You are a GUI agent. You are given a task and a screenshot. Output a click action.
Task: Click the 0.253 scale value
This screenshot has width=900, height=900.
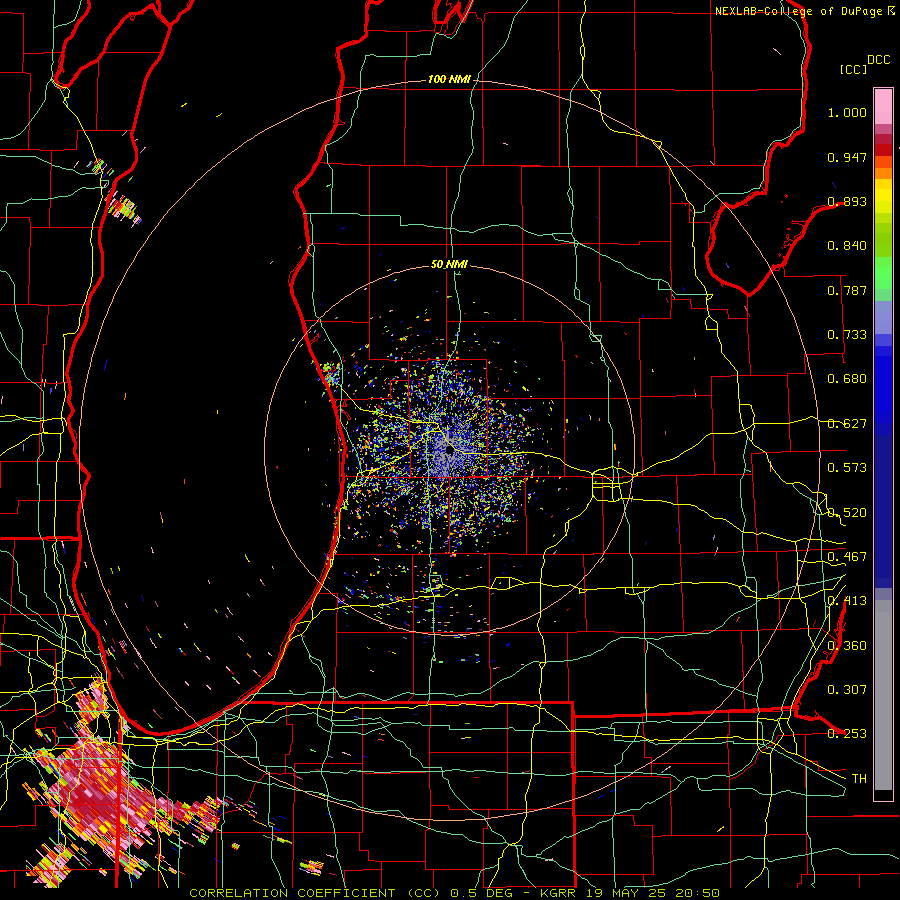point(847,734)
